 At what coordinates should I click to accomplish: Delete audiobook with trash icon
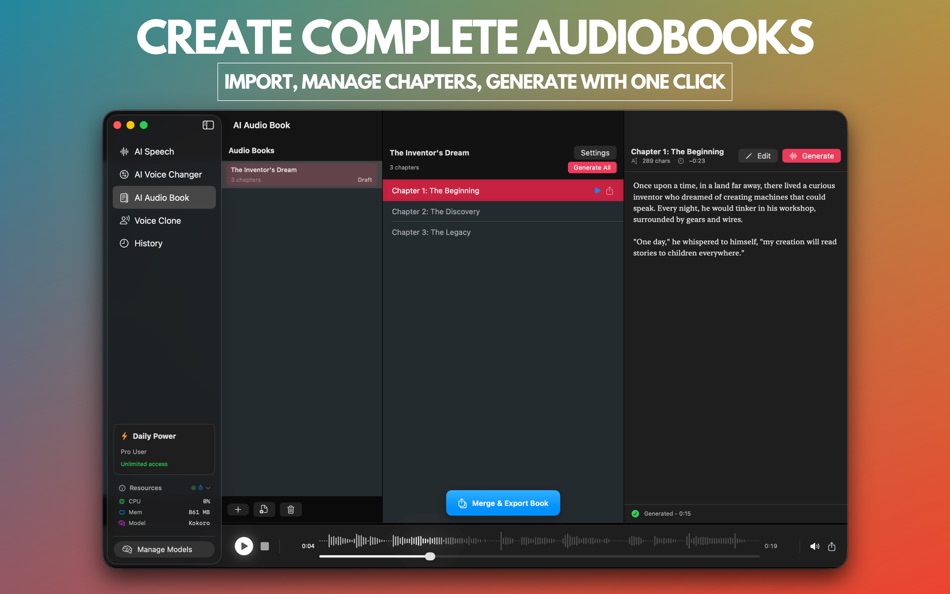(x=290, y=510)
